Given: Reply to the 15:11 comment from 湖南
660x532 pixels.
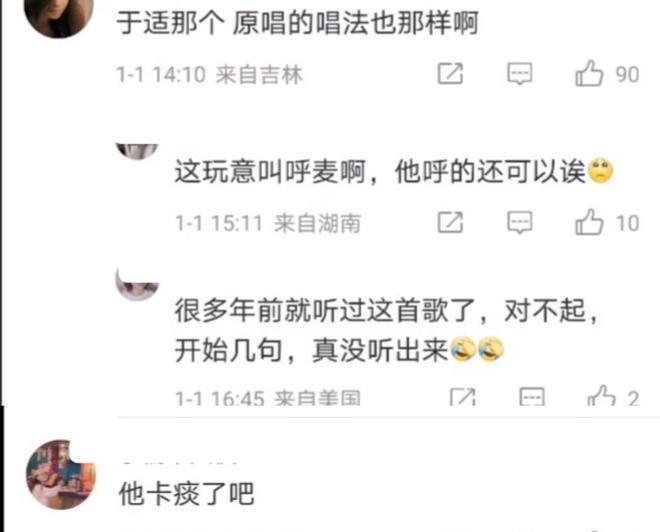Looking at the screenshot, I should 519,222.
